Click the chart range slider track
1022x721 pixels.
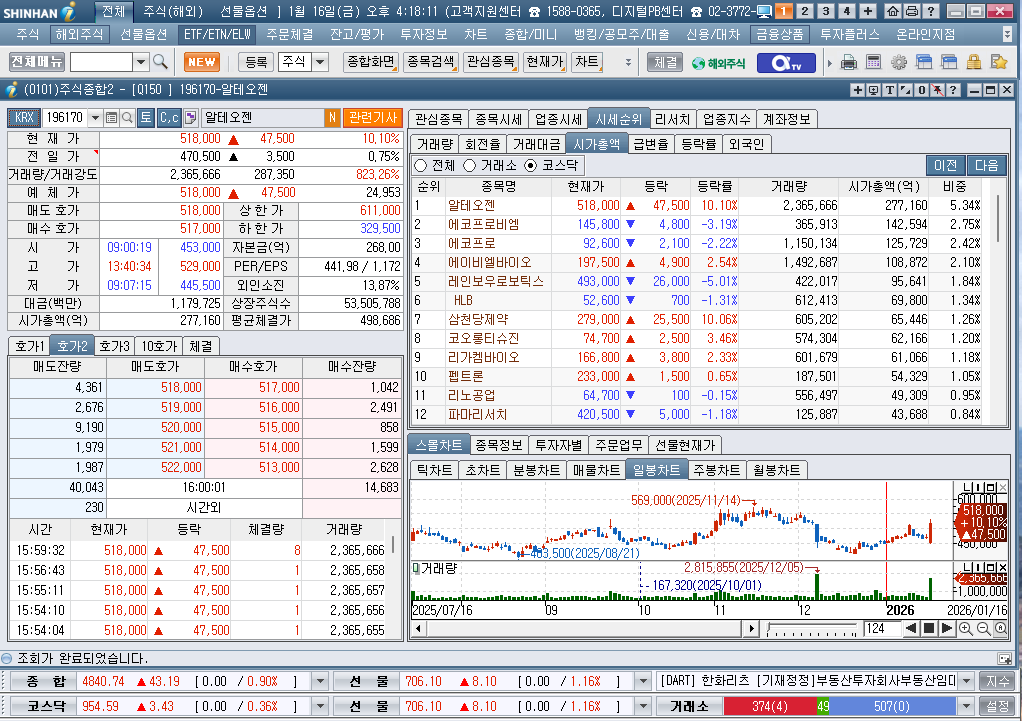(812, 629)
